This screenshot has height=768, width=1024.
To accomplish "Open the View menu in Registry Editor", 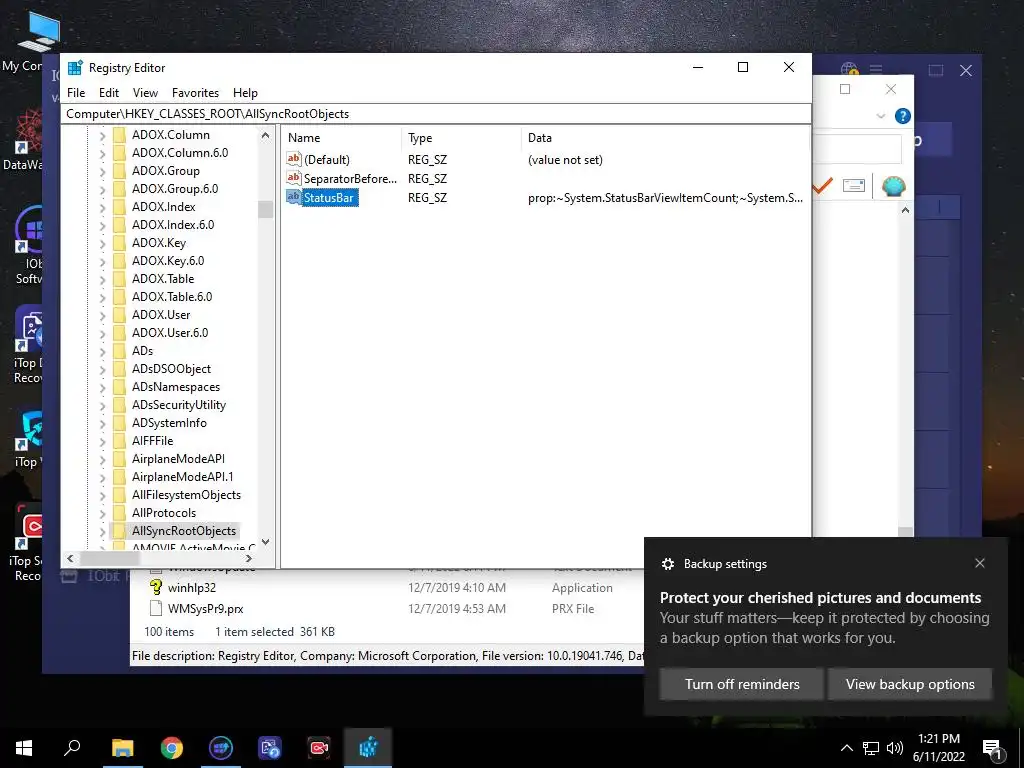I will click(x=145, y=93).
